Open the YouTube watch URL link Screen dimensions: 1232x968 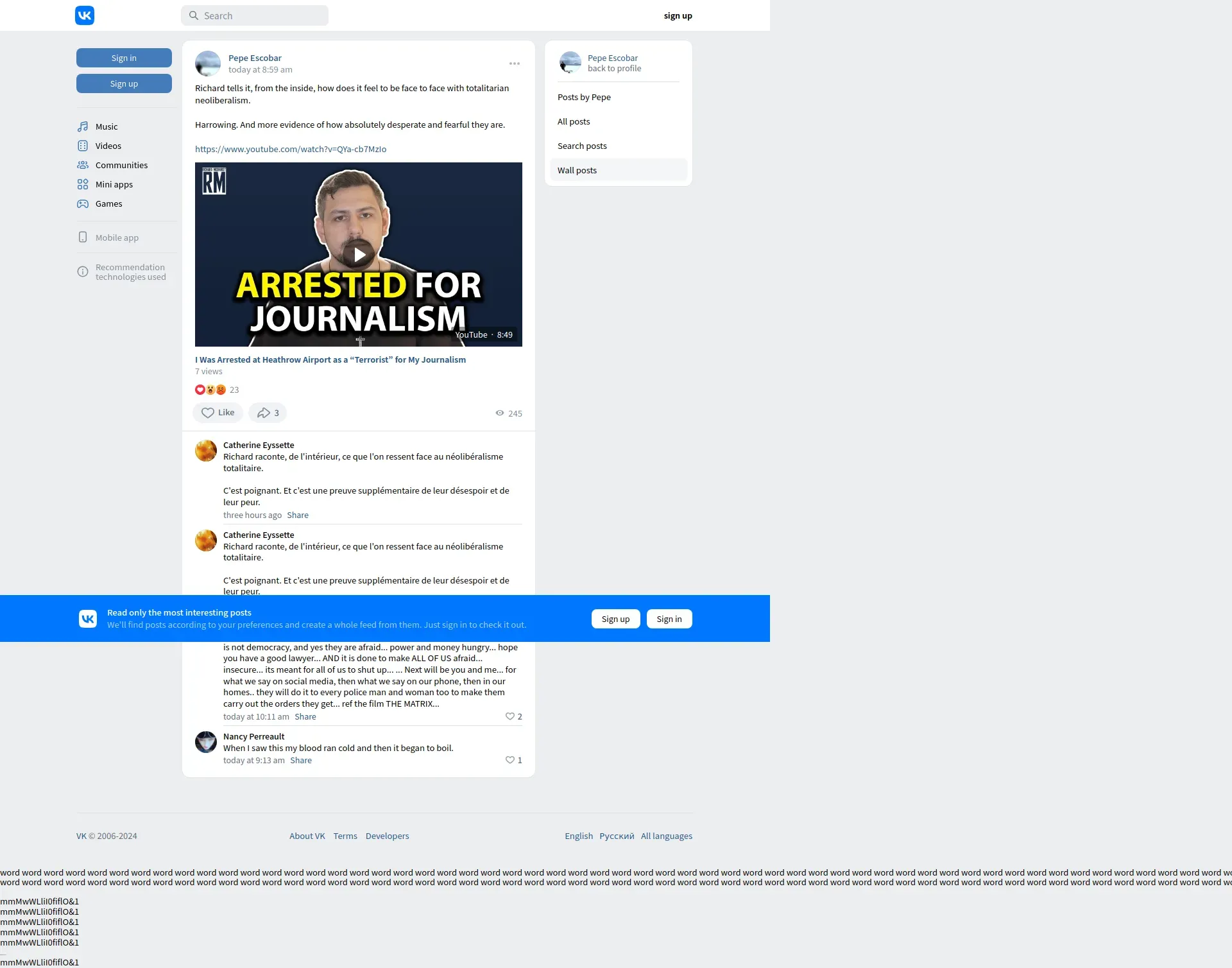coord(291,149)
